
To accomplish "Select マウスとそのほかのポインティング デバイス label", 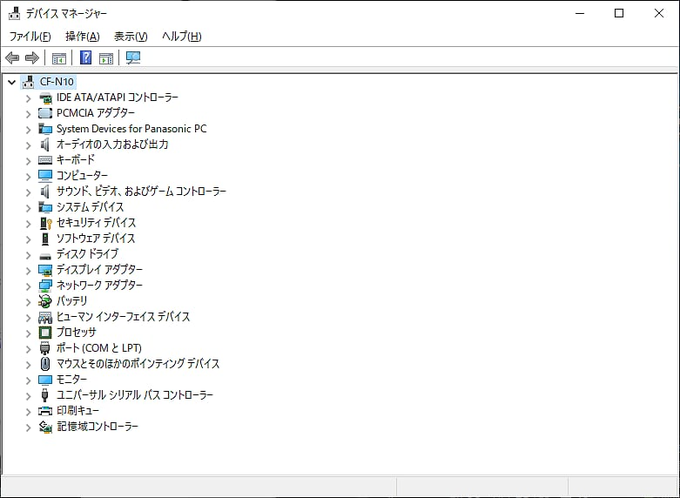I will point(138,364).
